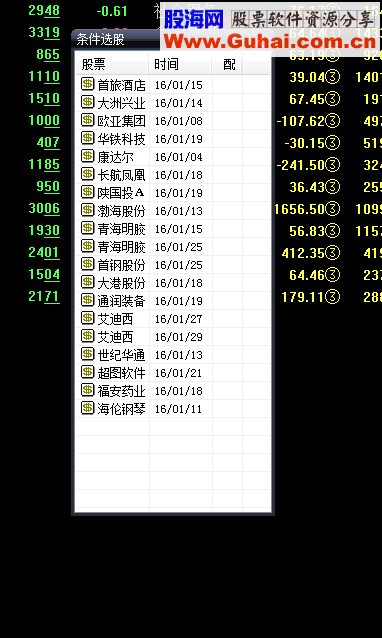This screenshot has width=382, height=638.
Task: Sort by the 股票 column header
Action: coord(112,64)
